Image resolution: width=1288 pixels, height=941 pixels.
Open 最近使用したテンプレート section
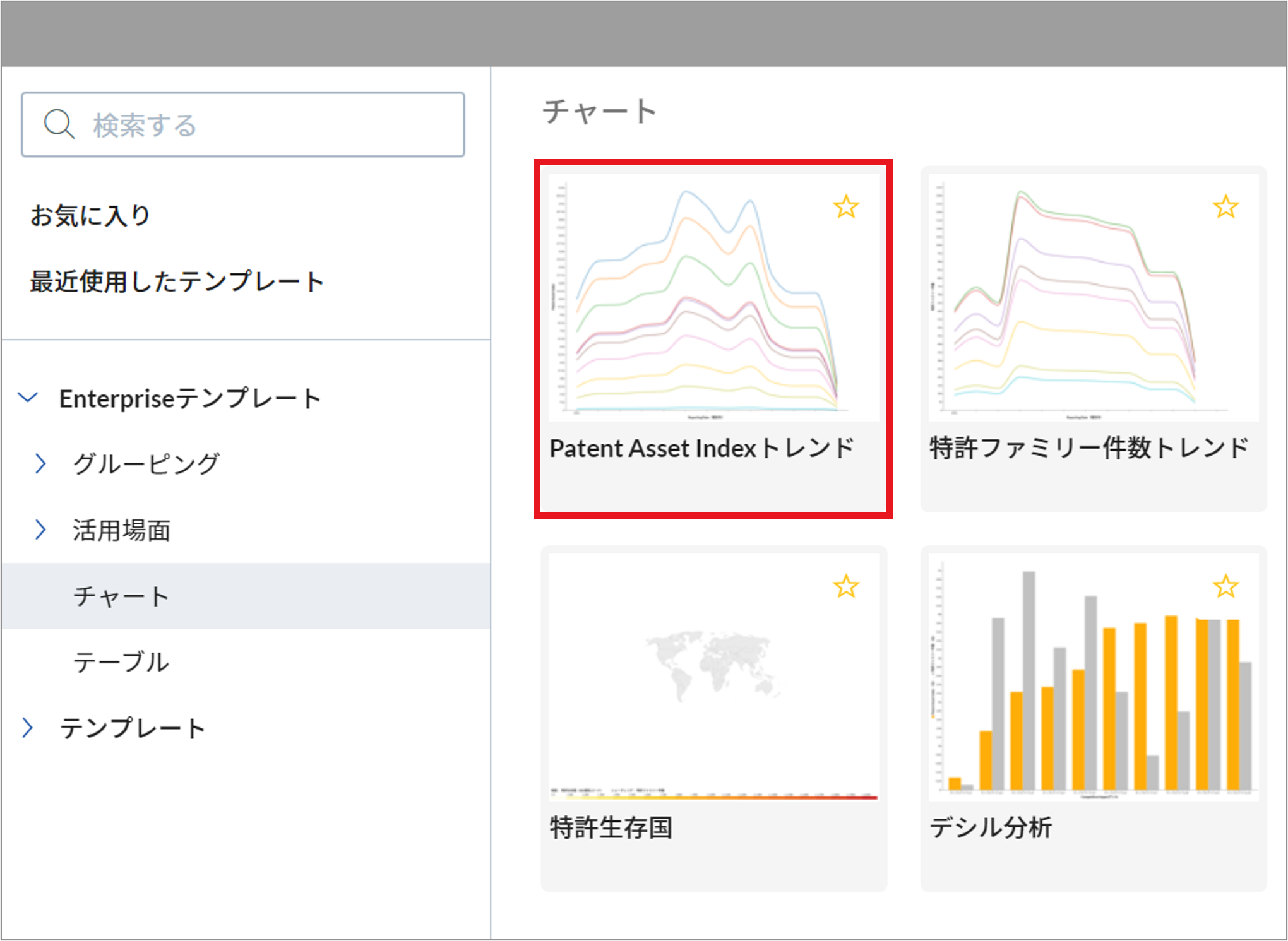tap(177, 281)
